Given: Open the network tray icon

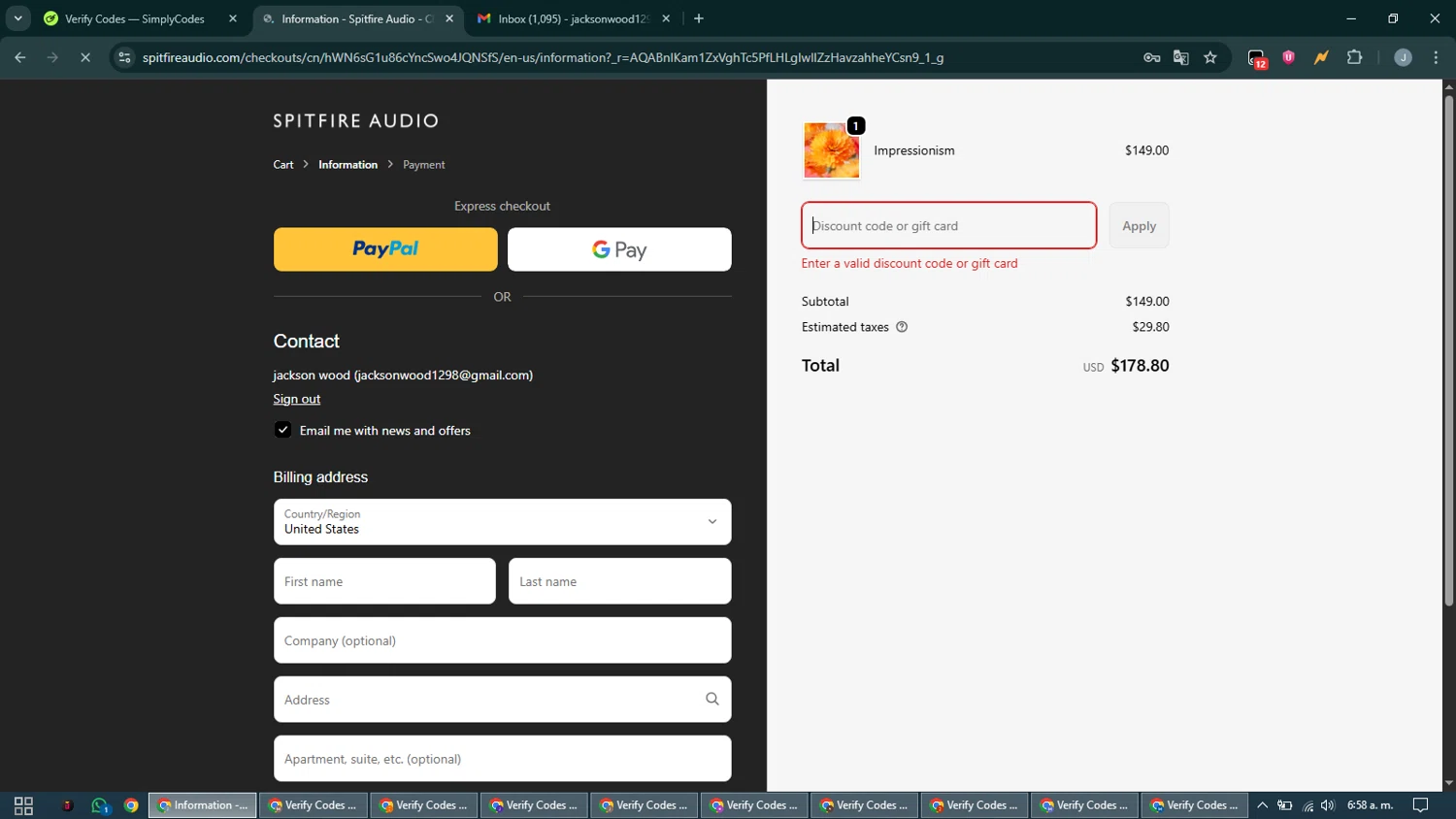Looking at the screenshot, I should point(1307,805).
